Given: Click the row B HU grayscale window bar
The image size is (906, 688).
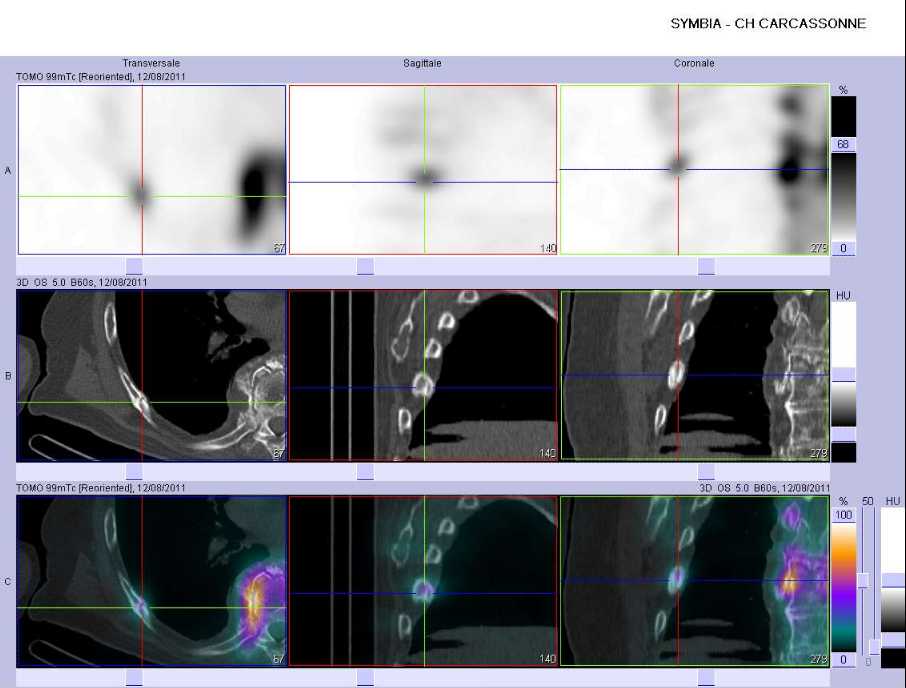Looking at the screenshot, I should click(x=843, y=382).
